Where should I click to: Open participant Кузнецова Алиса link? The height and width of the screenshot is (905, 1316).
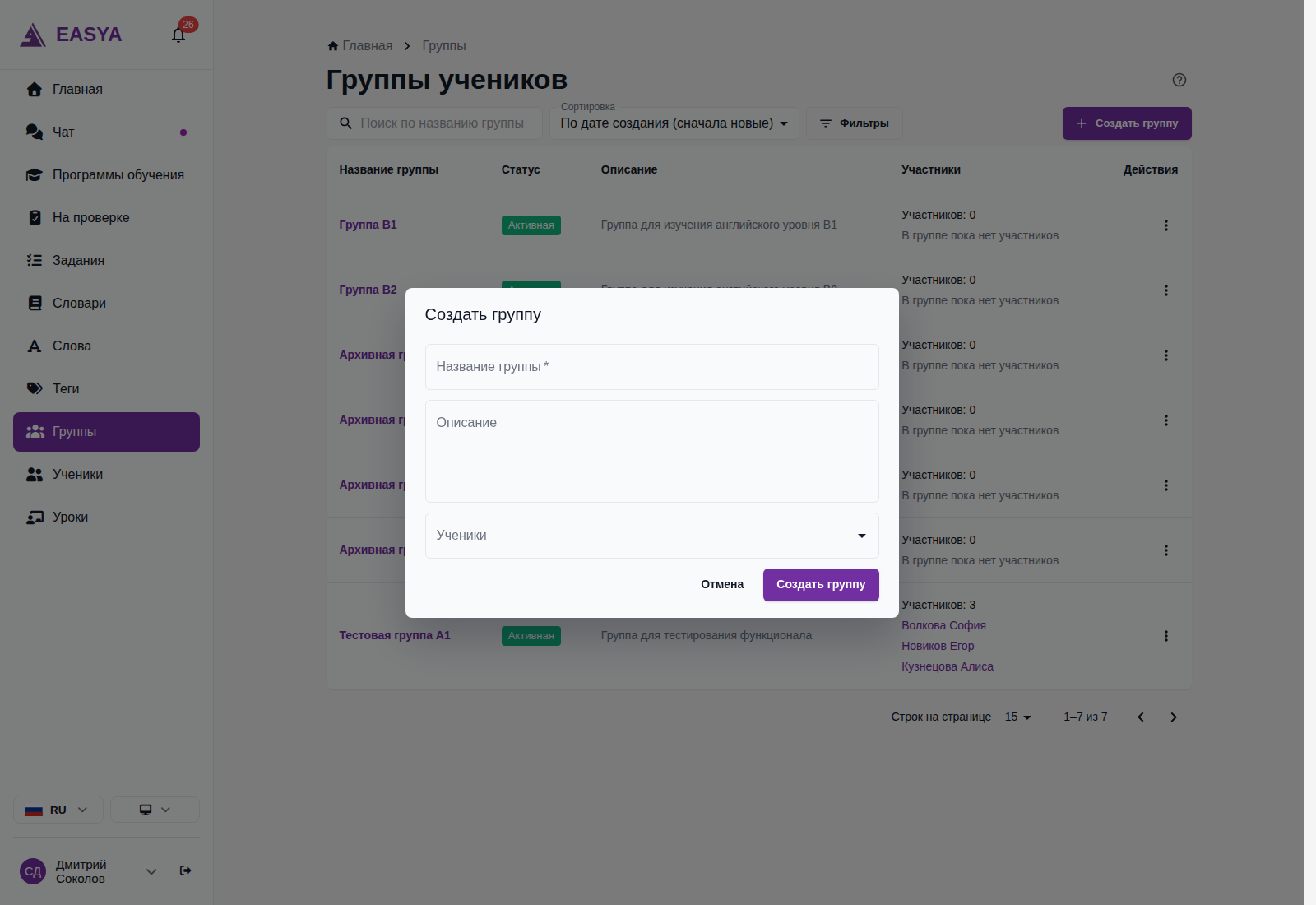tap(948, 667)
